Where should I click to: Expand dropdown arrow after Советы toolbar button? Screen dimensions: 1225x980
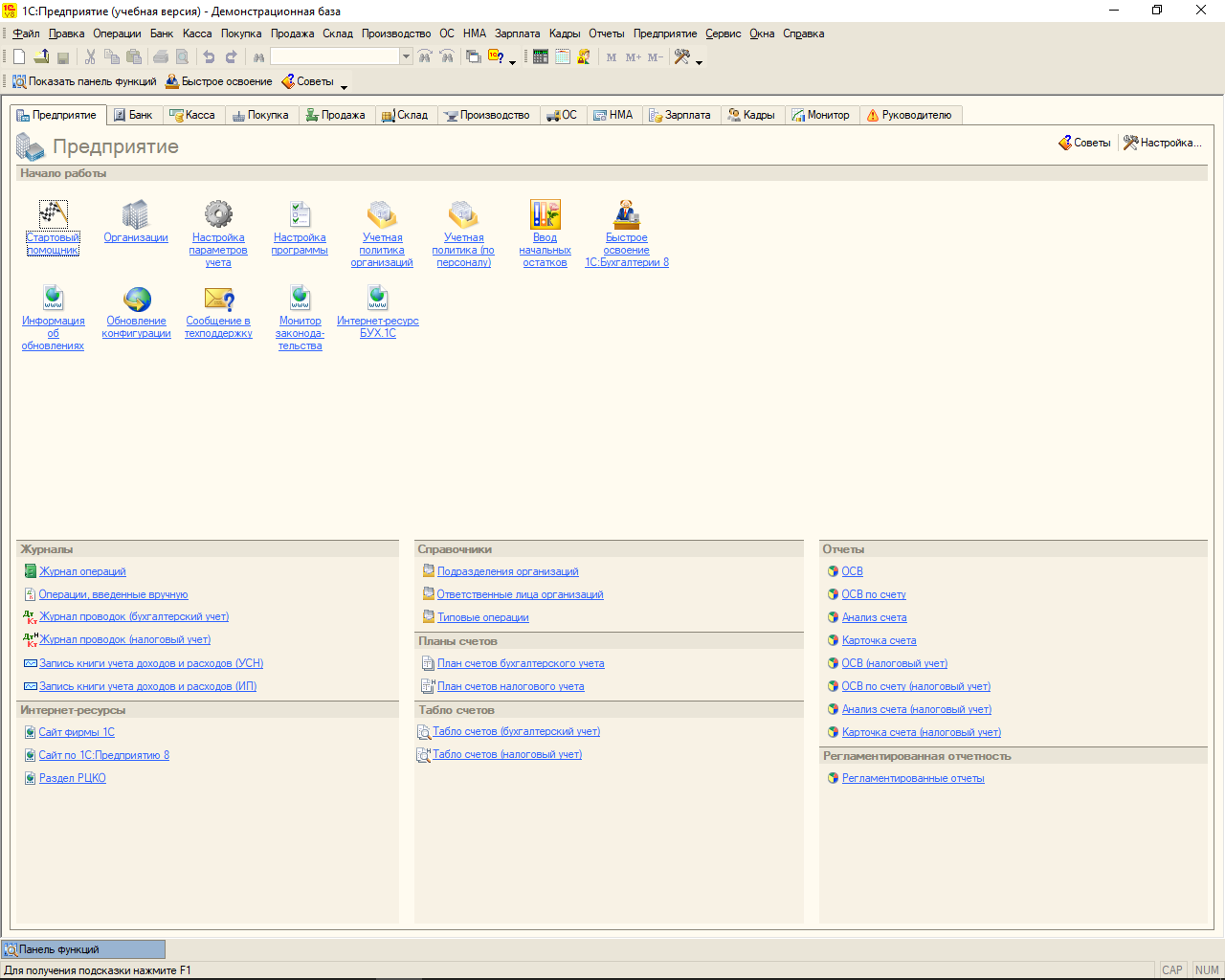coord(345,87)
